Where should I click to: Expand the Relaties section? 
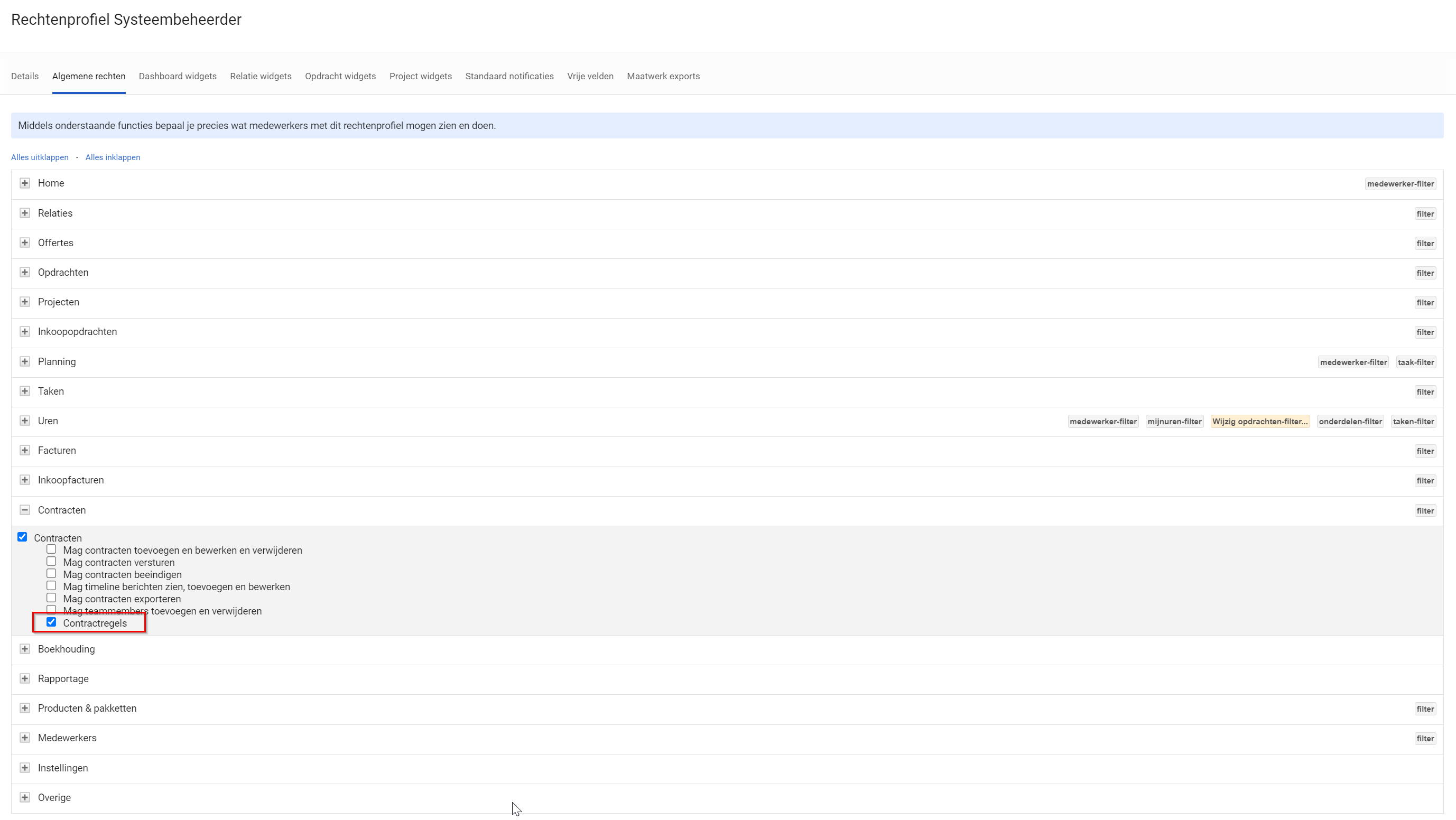click(24, 213)
